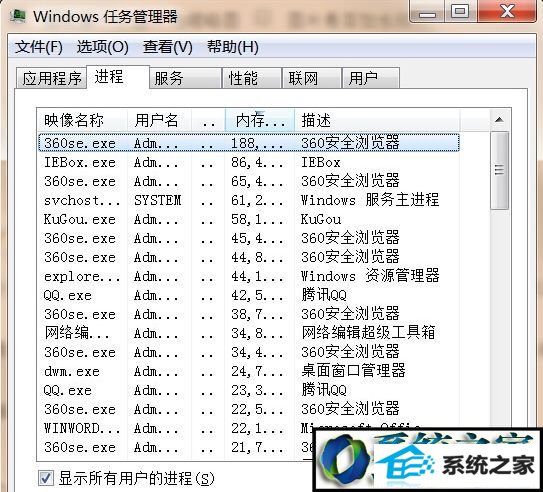Viewport: 543px width, 492px height.
Task: Select the QQ.exe row with 42,5 memory
Action: pos(249,295)
